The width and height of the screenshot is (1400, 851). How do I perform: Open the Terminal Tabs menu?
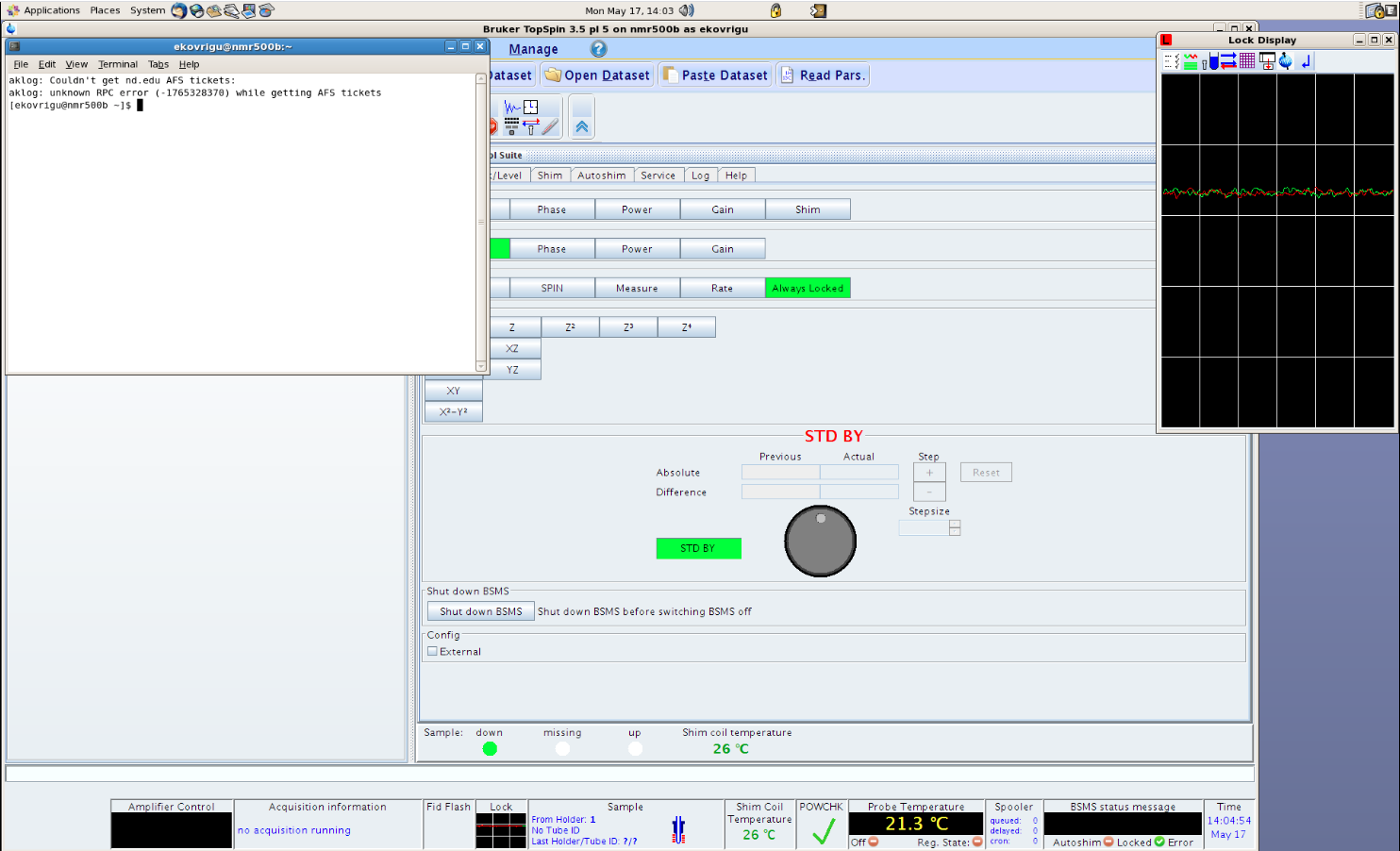point(158,64)
